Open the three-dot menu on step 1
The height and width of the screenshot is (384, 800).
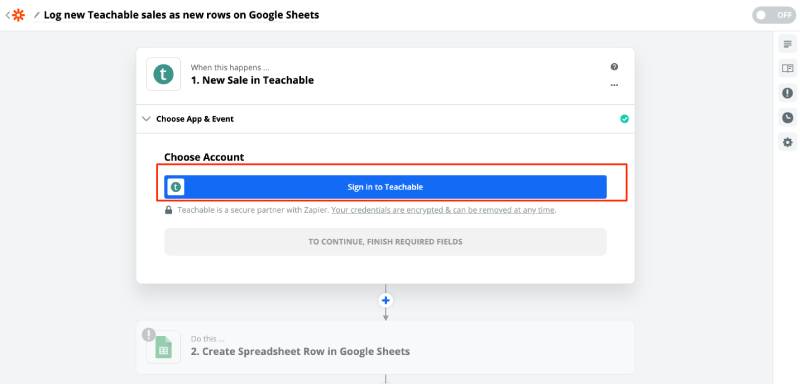coord(614,85)
